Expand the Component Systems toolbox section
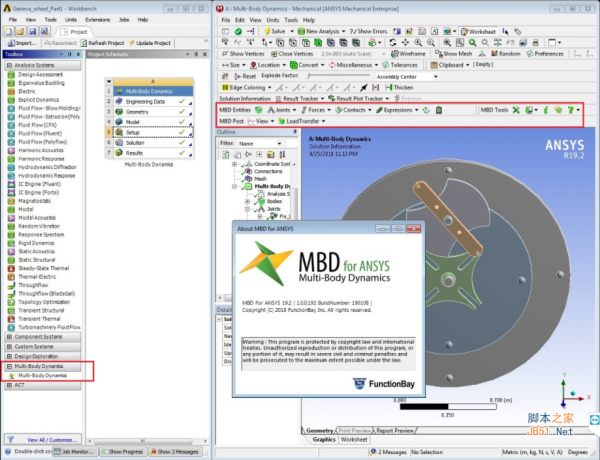Image resolution: width=600 pixels, height=460 pixels. [40, 339]
